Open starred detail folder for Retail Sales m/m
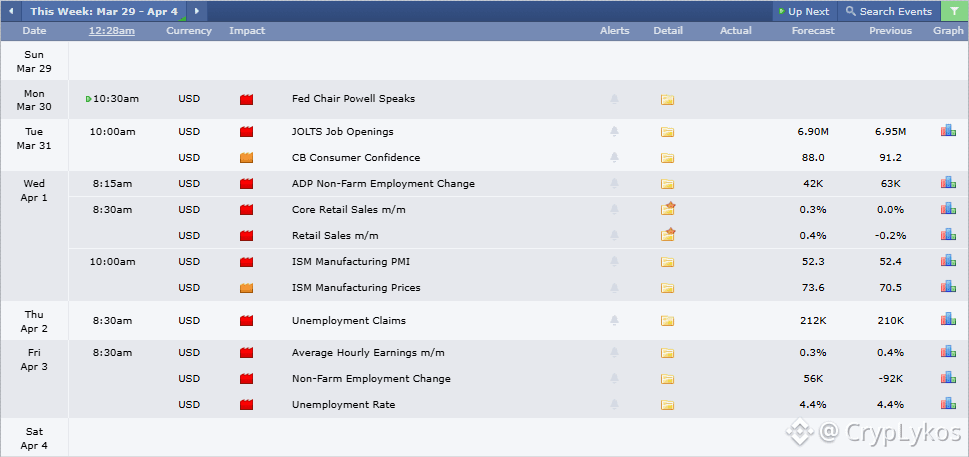Screen dimensions: 969x457 (x=668, y=235)
